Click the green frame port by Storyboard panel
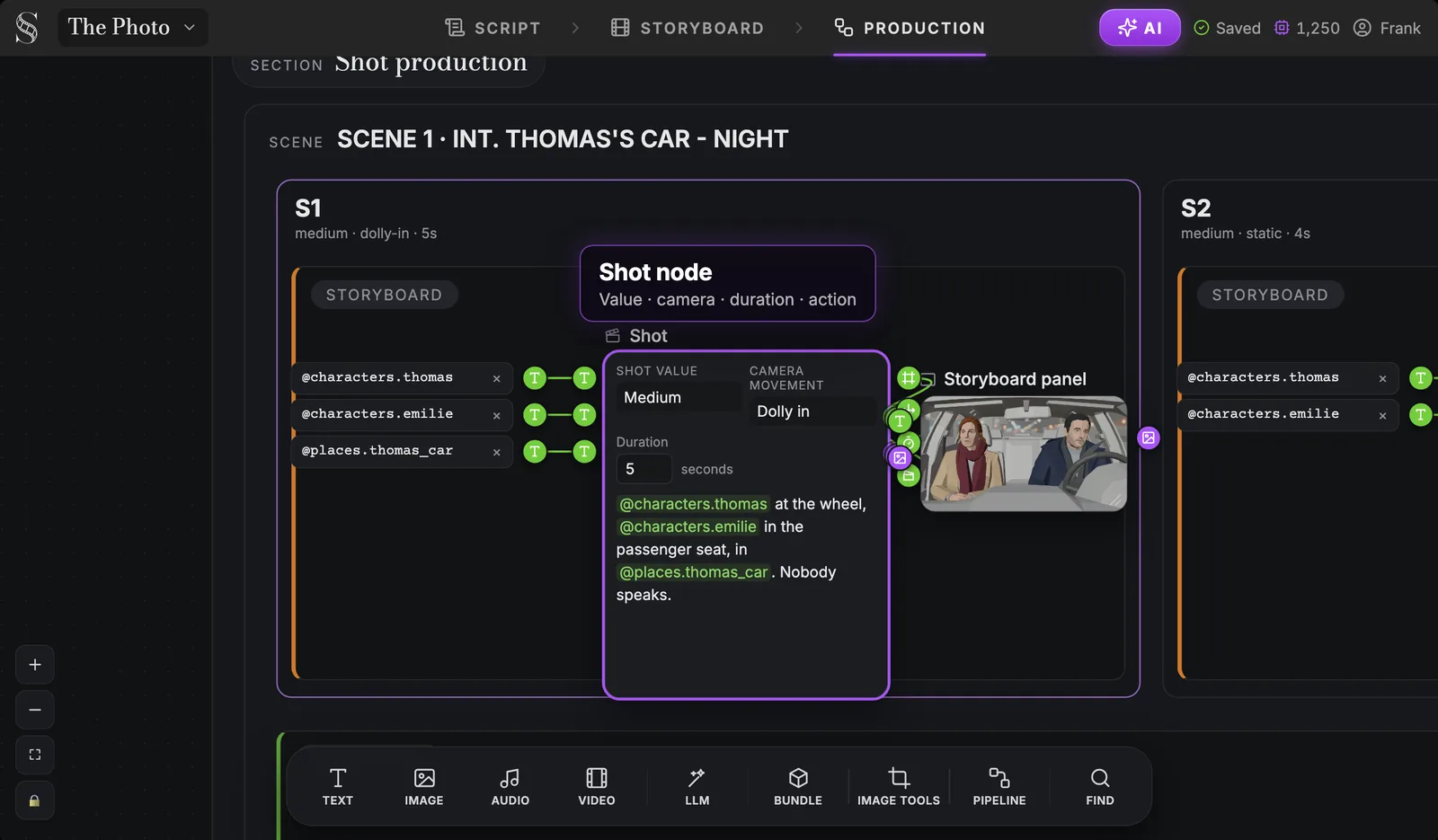 tap(909, 378)
